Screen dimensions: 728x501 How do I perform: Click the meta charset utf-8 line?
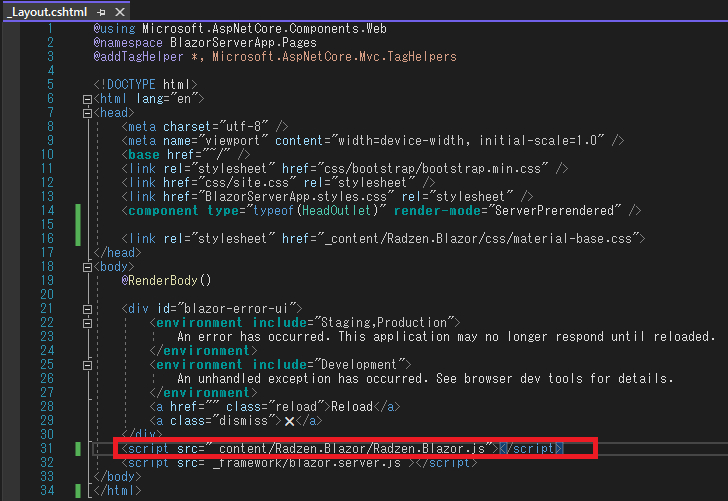click(x=205, y=127)
